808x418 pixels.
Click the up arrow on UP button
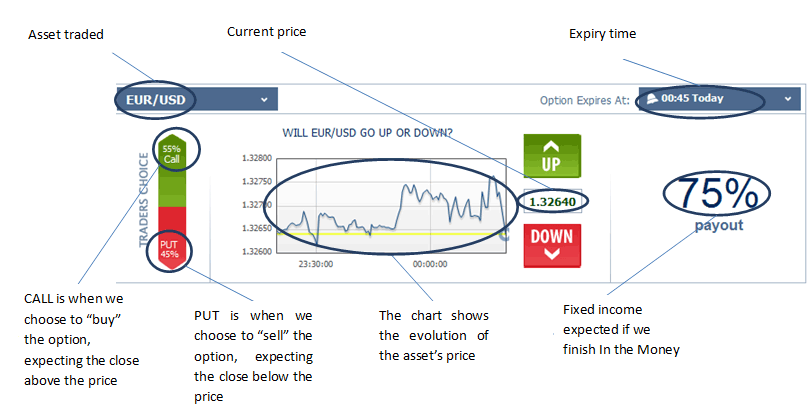(552, 146)
